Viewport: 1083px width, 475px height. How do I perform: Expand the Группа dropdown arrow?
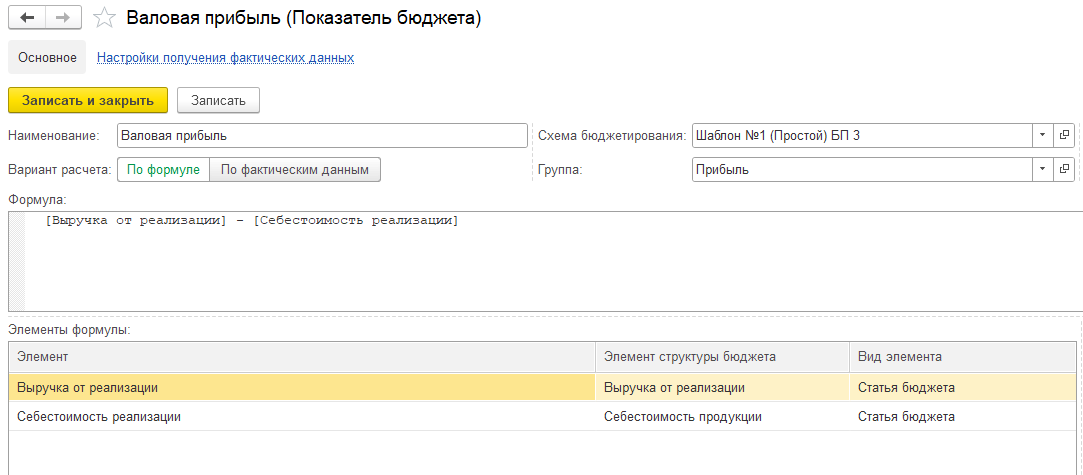pos(1043,169)
